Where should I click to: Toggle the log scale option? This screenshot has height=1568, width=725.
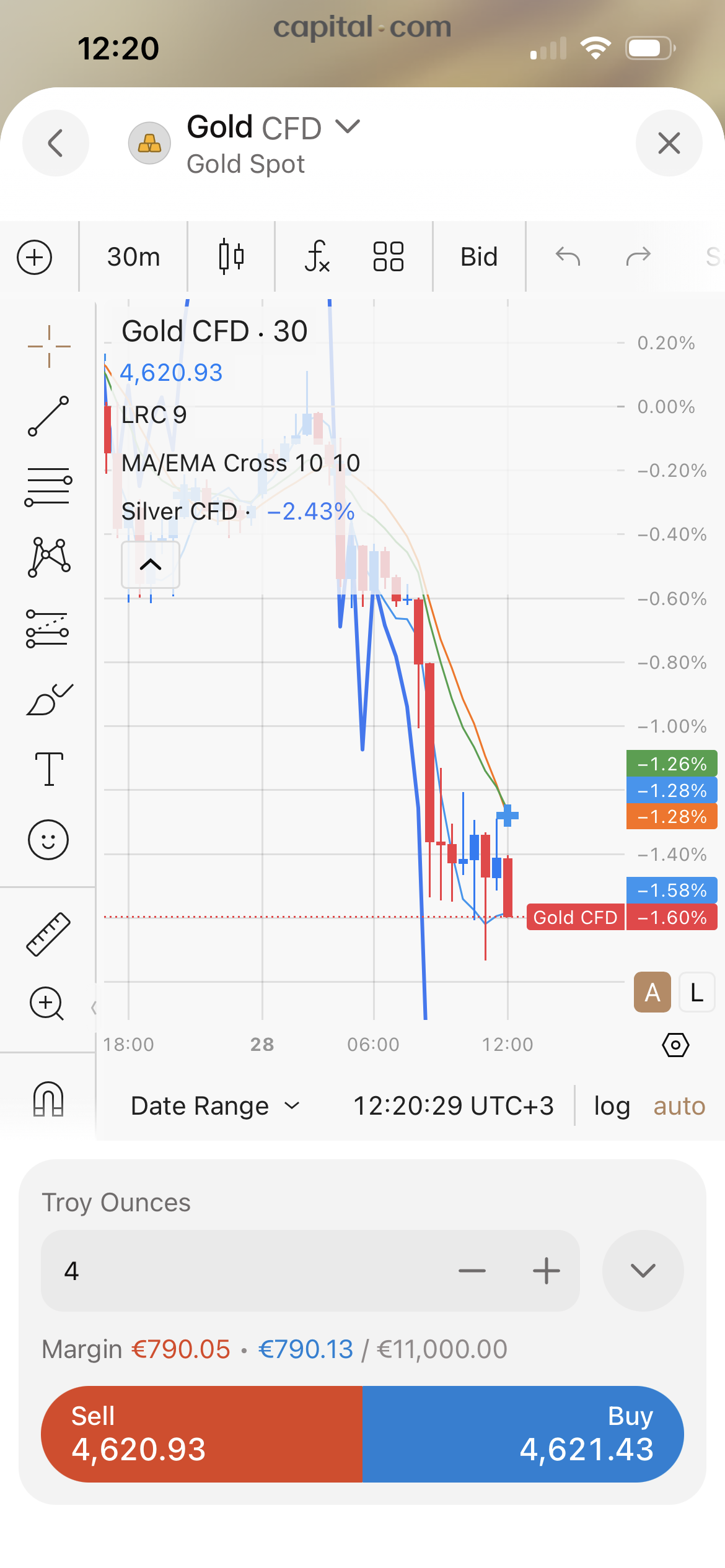pos(612,1106)
